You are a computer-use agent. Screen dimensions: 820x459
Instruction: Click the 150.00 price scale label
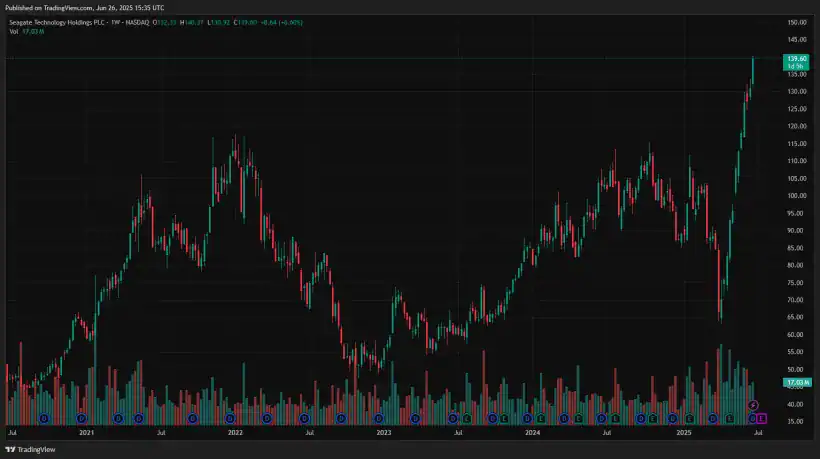[797, 22]
